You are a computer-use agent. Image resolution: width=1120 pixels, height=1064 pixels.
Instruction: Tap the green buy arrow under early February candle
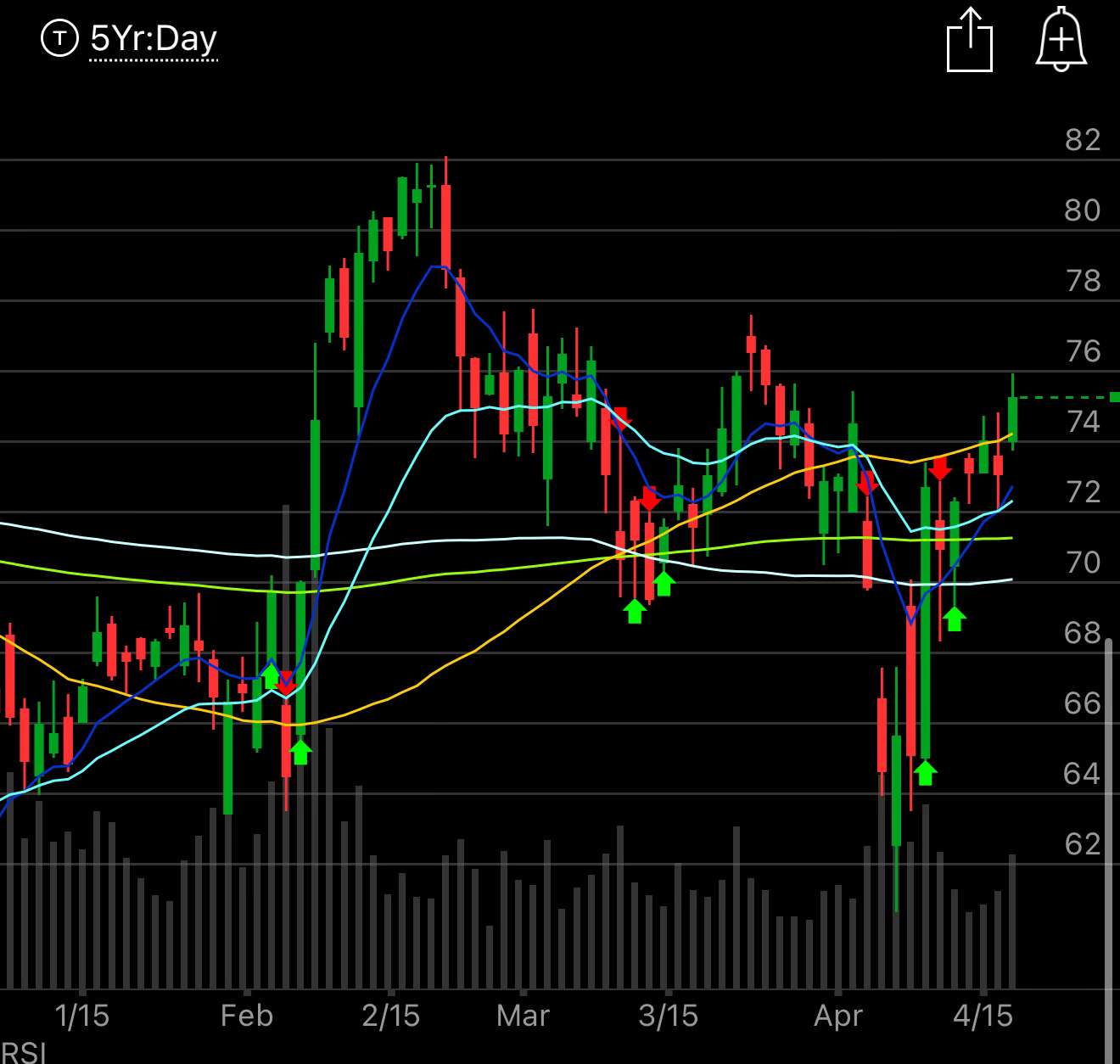tap(300, 752)
